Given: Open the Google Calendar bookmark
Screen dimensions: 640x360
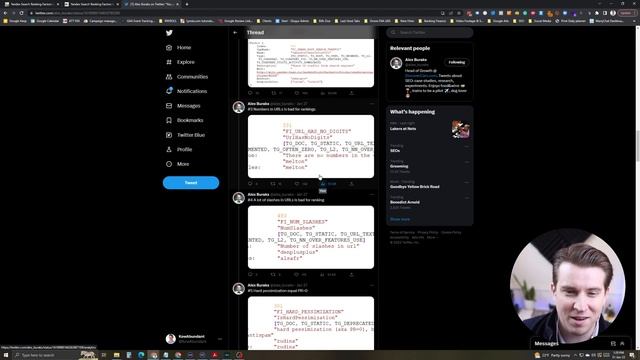Looking at the screenshot, I should click(x=45, y=21).
